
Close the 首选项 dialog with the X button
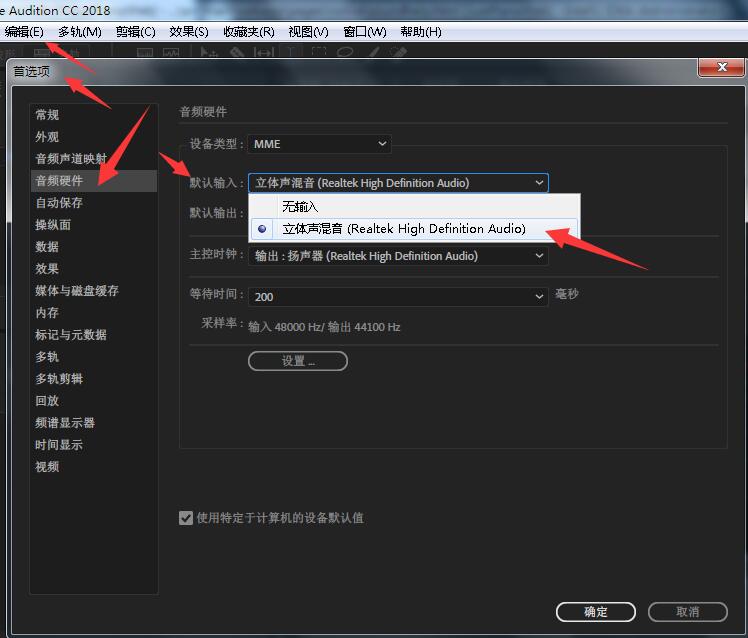721,67
